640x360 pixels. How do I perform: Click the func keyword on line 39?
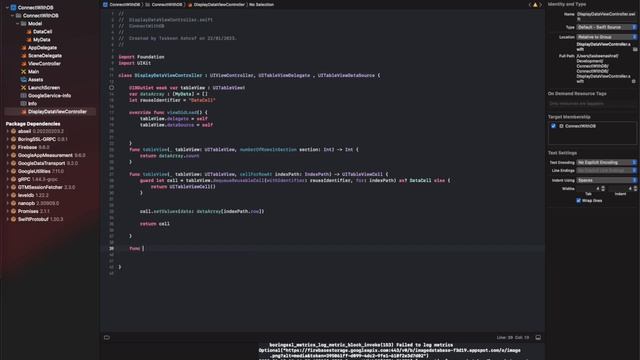134,248
